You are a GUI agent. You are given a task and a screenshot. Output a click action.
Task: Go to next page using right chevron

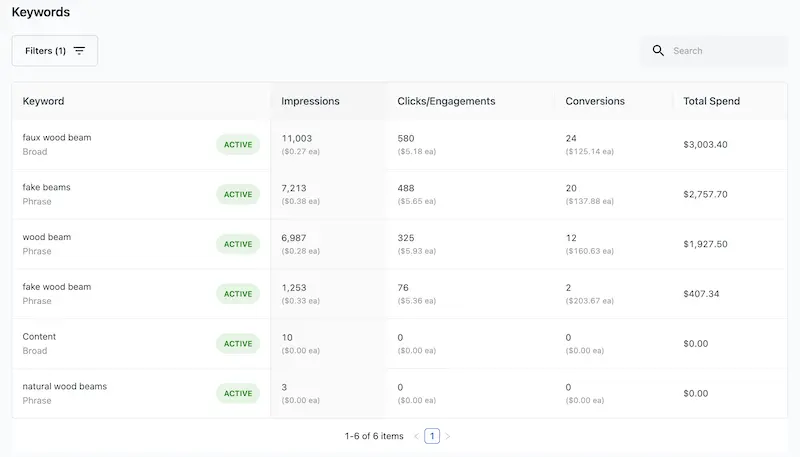tap(448, 436)
